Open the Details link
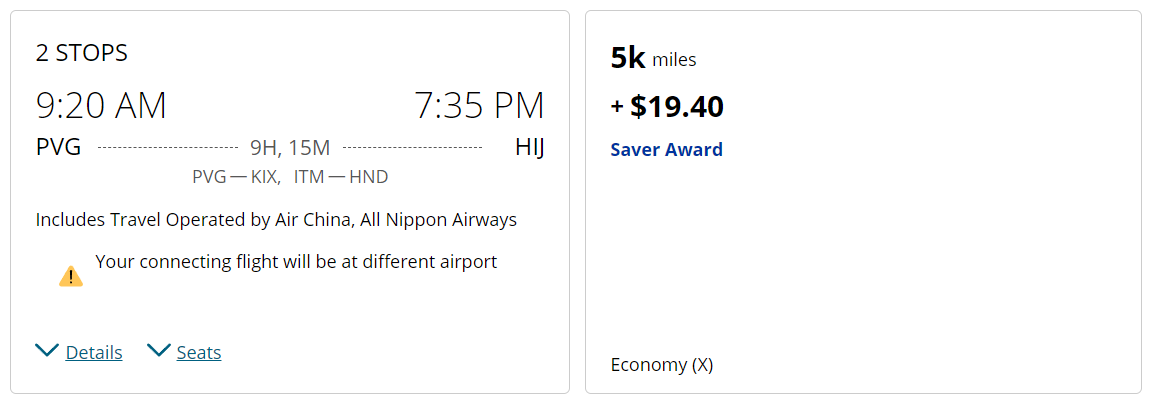This screenshot has width=1155, height=403. [94, 353]
